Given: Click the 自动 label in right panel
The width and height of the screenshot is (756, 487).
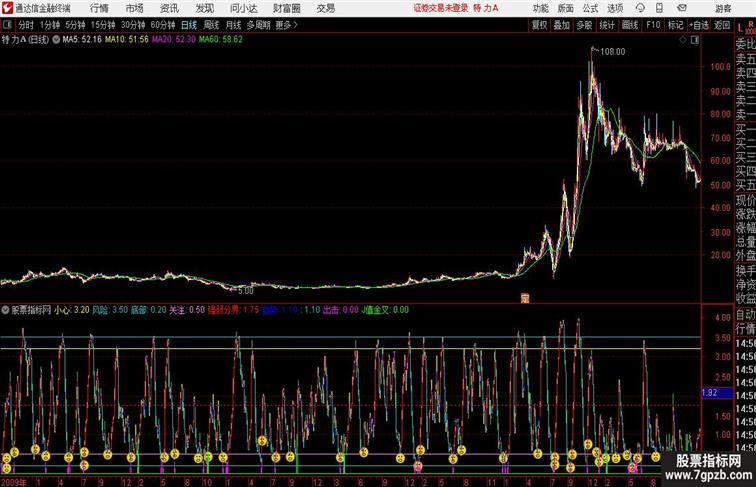Looking at the screenshot, I should click(x=745, y=314).
